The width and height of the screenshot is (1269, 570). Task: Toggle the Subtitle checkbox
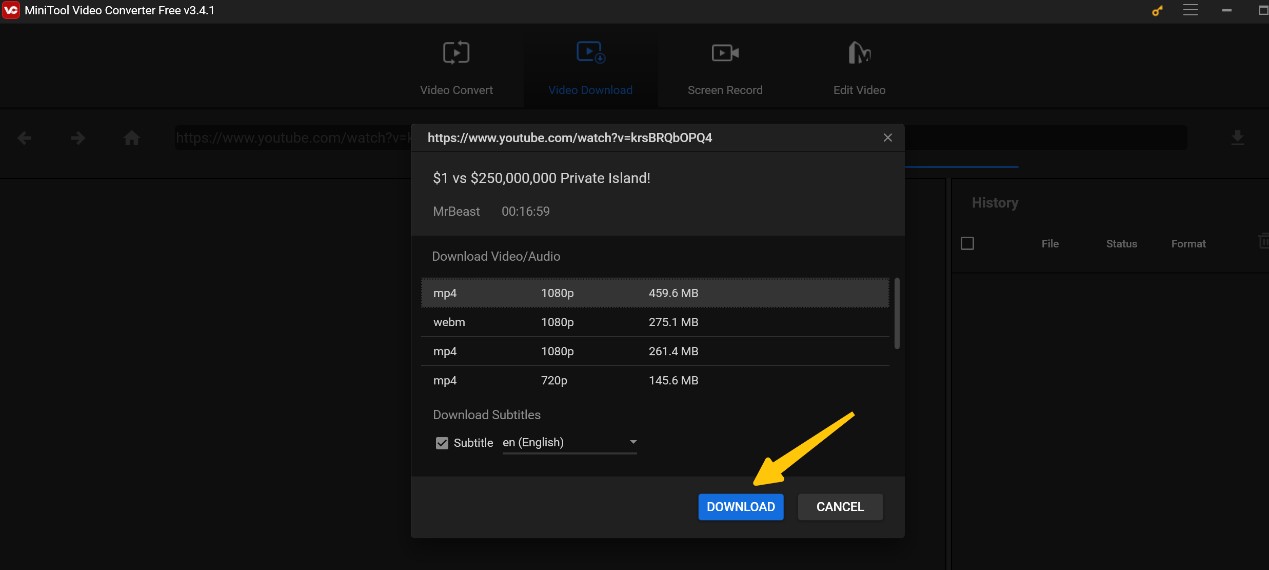coord(442,443)
